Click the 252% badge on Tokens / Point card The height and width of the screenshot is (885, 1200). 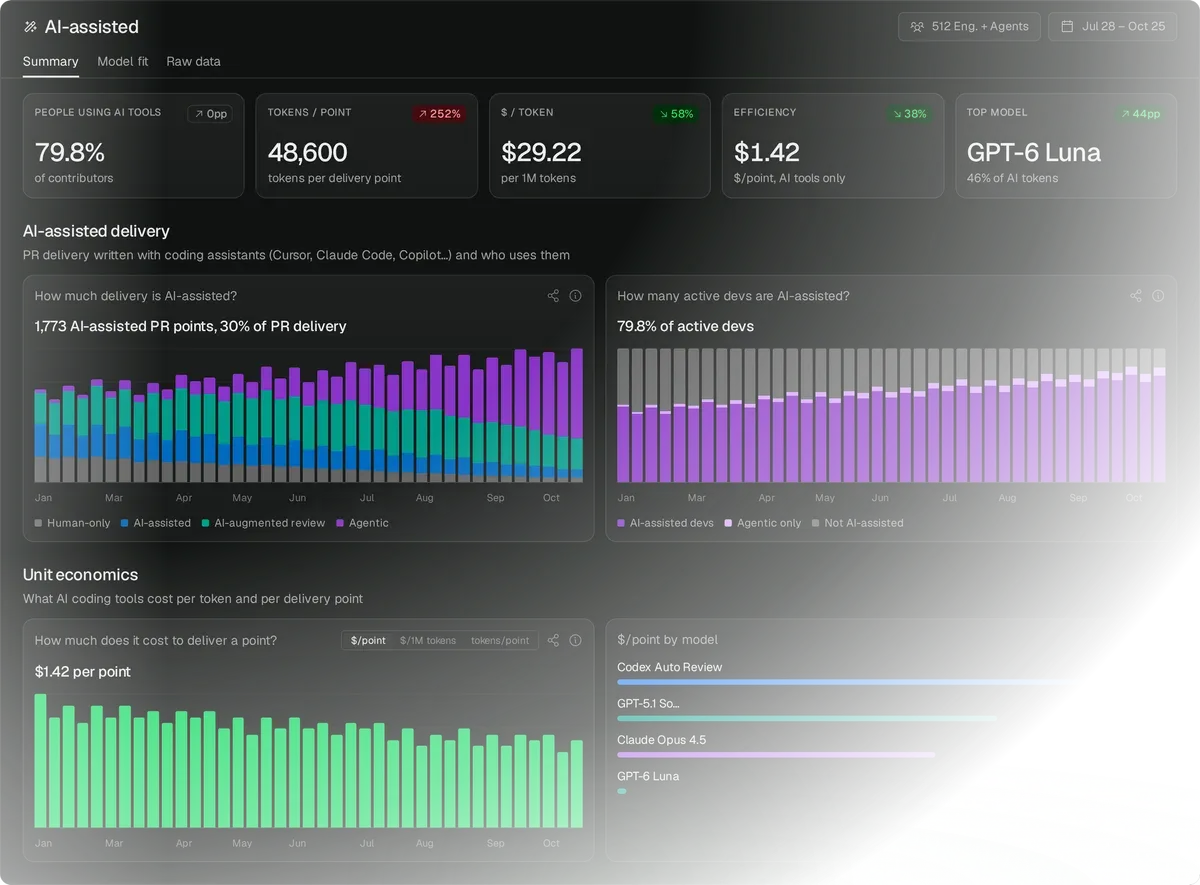coord(438,114)
